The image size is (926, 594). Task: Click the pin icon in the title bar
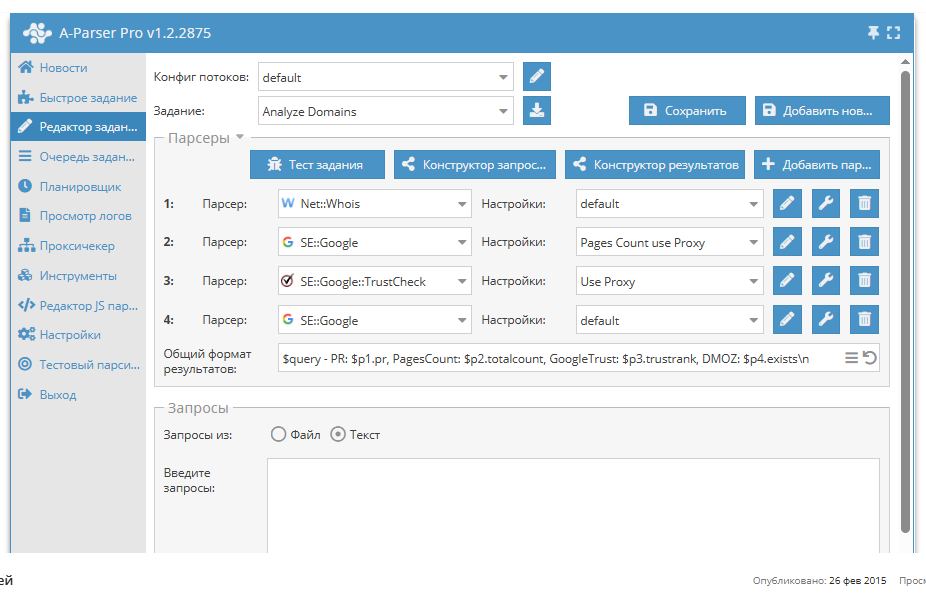pyautogui.click(x=873, y=32)
